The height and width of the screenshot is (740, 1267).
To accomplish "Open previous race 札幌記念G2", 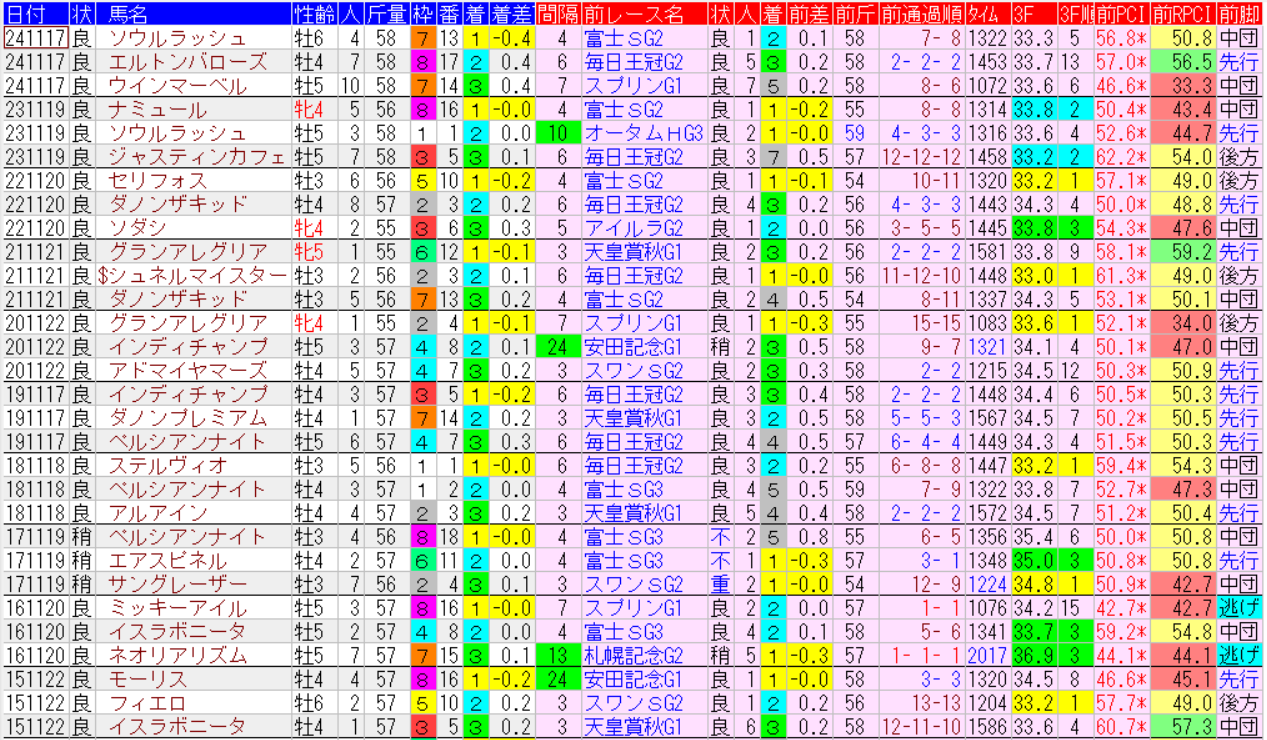I will click(x=634, y=656).
